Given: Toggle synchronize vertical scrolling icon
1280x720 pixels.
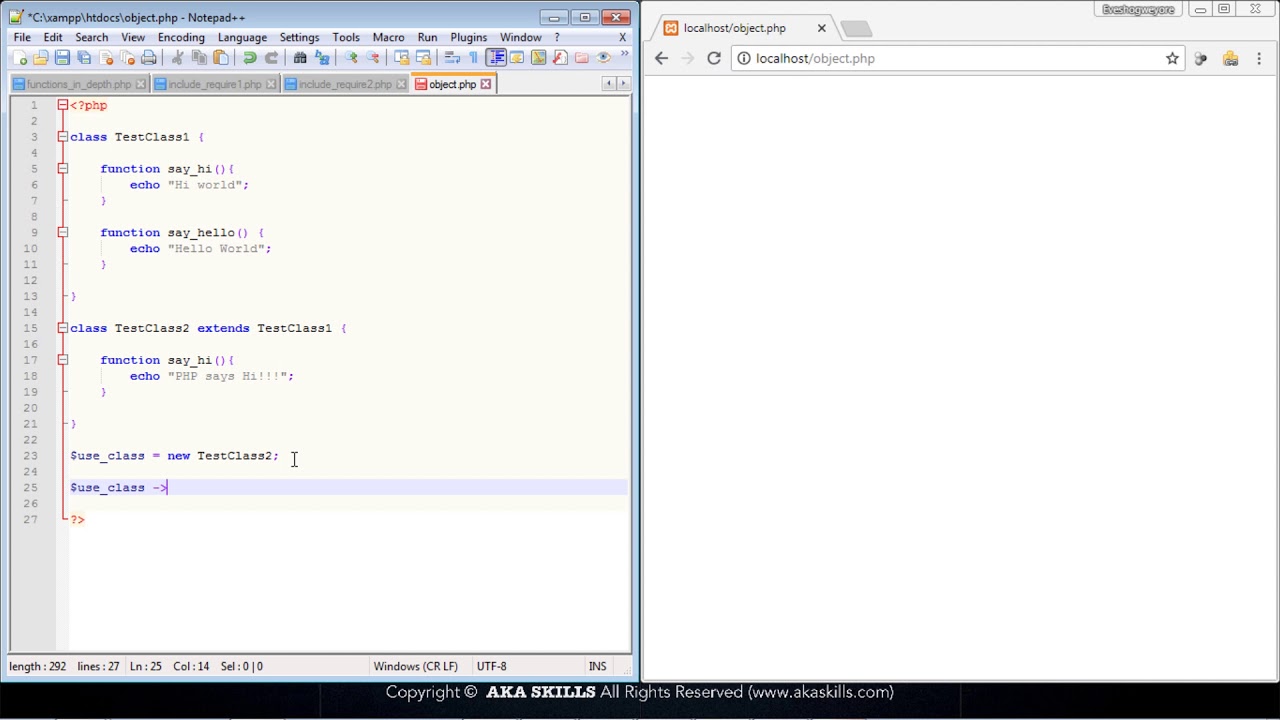Looking at the screenshot, I should 401,58.
